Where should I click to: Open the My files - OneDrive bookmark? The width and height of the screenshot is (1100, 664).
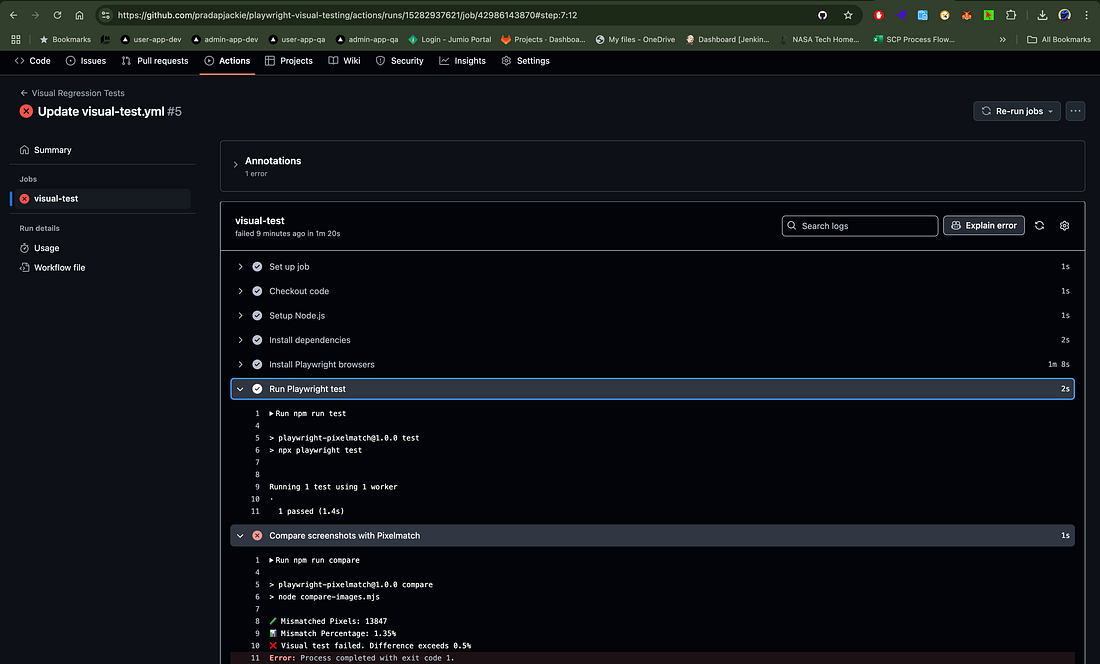coord(635,39)
